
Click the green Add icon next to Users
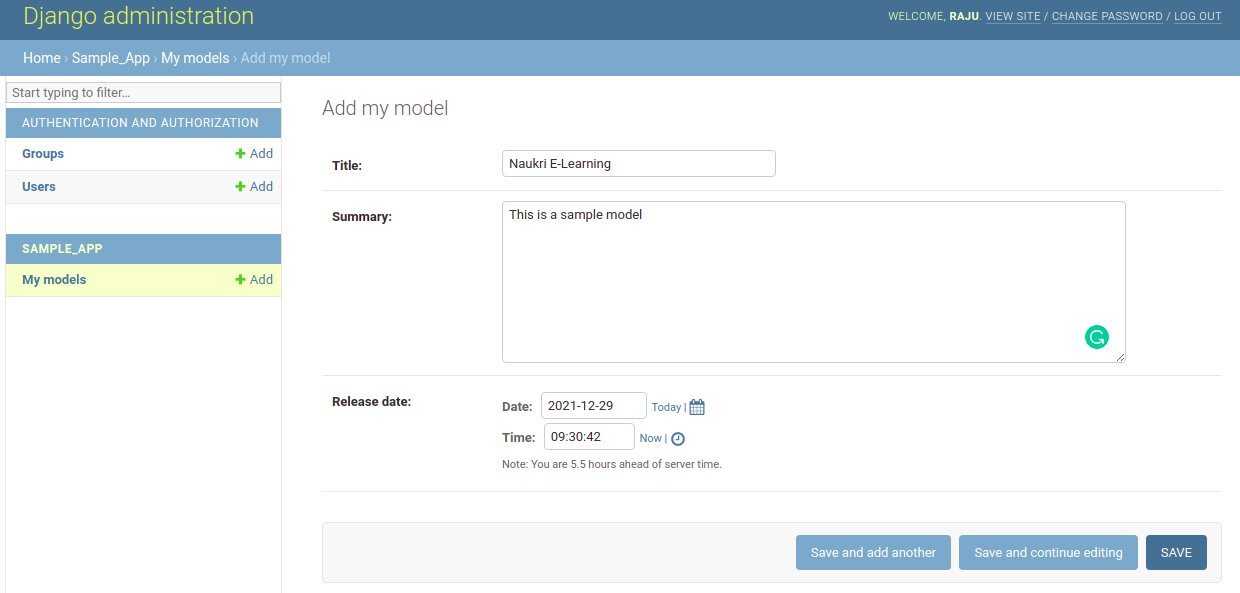point(240,186)
